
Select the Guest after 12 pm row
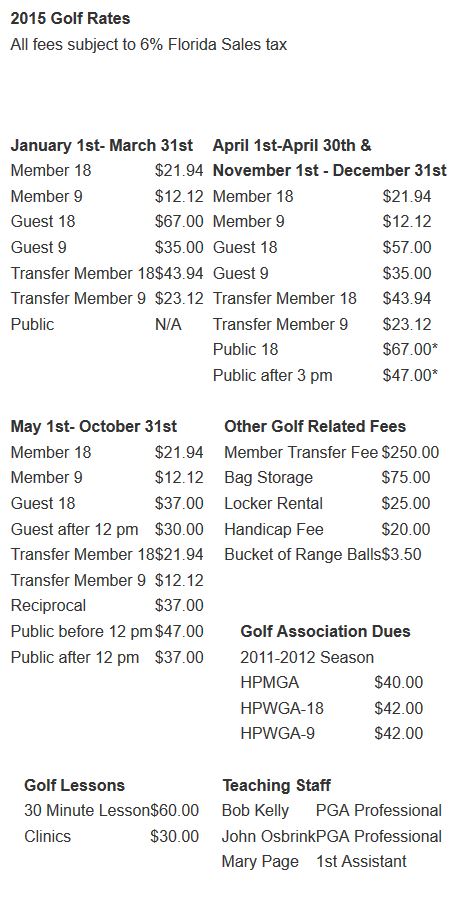point(107,529)
